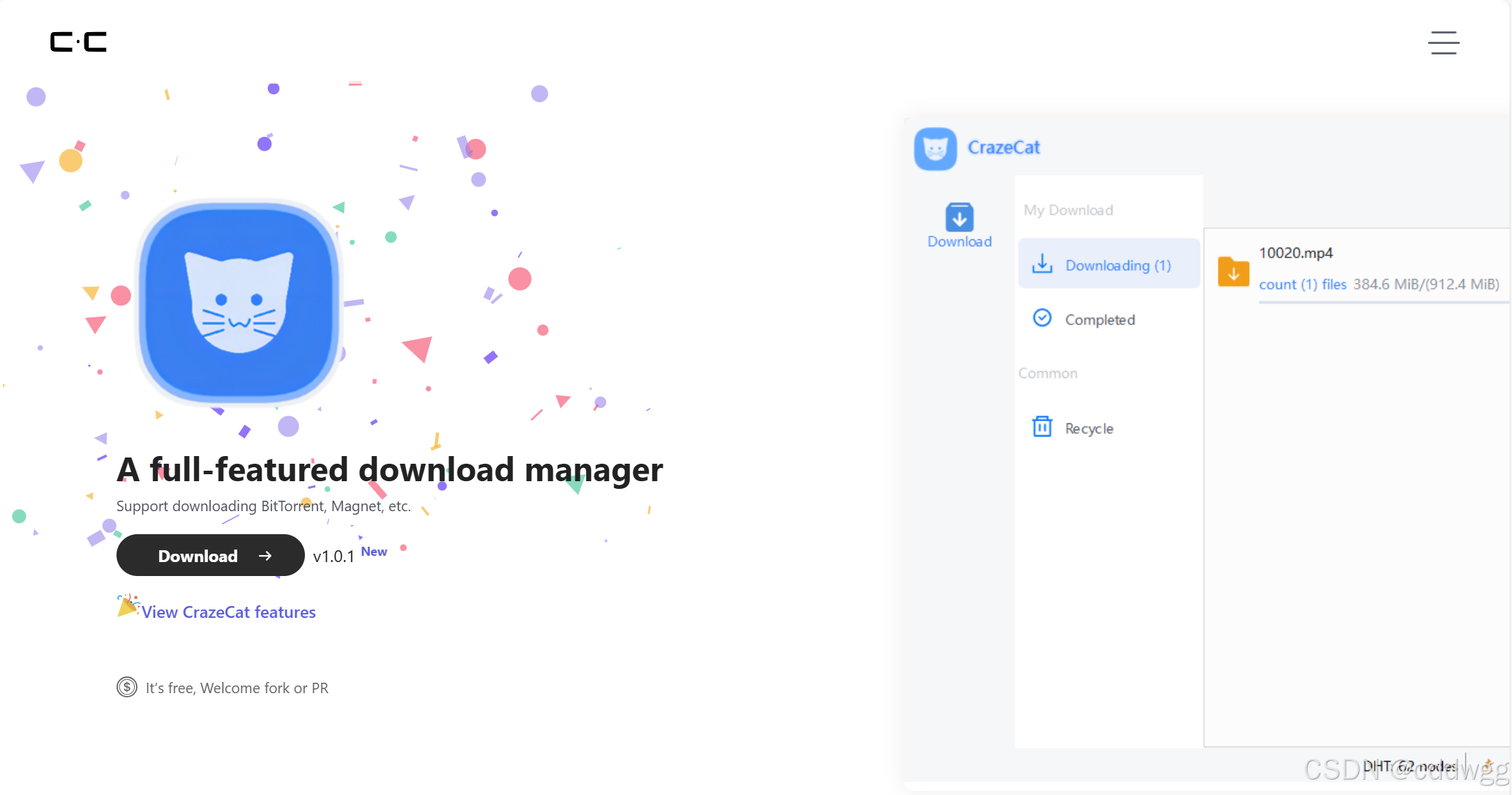The image size is (1512, 795).
Task: Click the Completed checkmark circle icon
Action: (x=1042, y=318)
